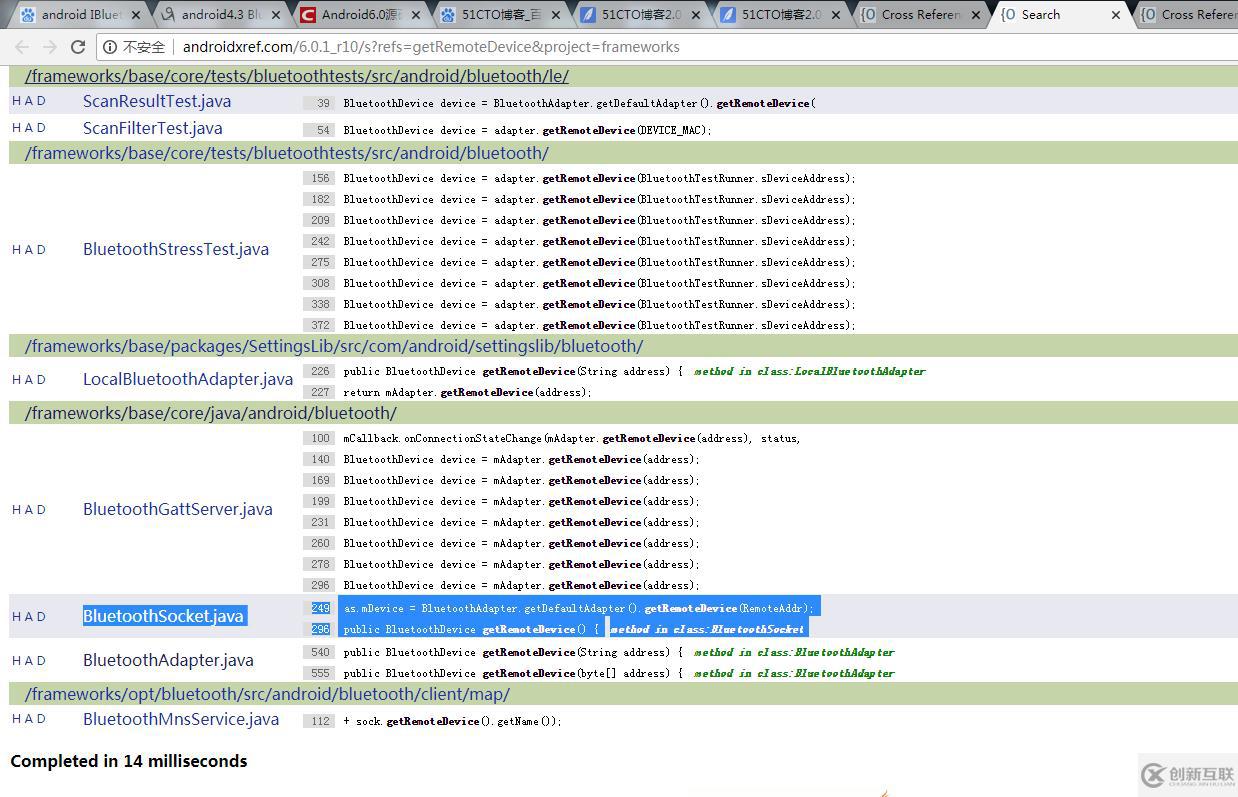Jump to line 39 in ScanResultTest.java
The image size is (1238, 797).
pyautogui.click(x=319, y=103)
